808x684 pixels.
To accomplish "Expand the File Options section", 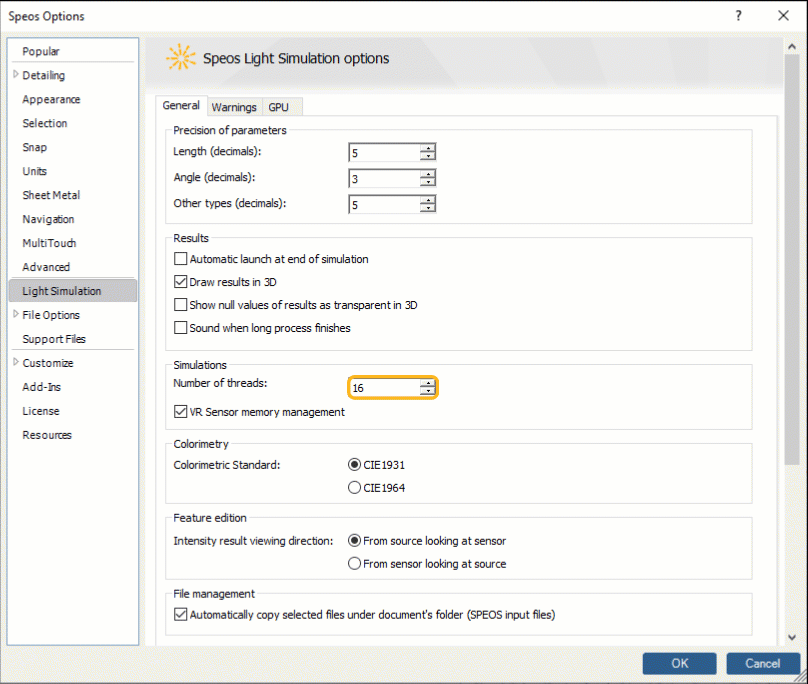I will point(18,315).
